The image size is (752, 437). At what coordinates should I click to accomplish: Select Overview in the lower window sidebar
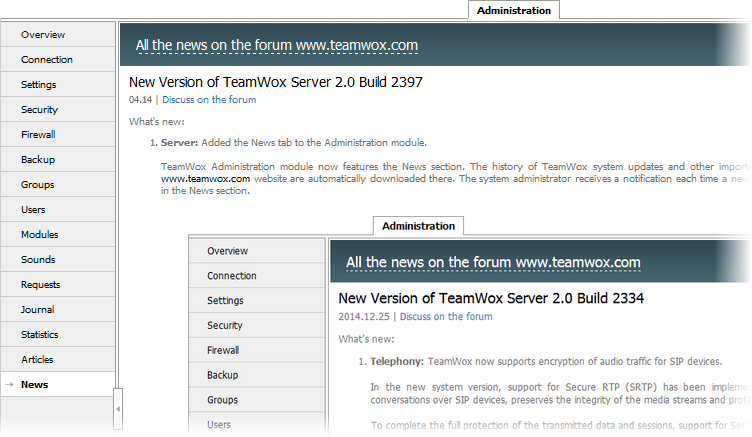click(x=257, y=251)
